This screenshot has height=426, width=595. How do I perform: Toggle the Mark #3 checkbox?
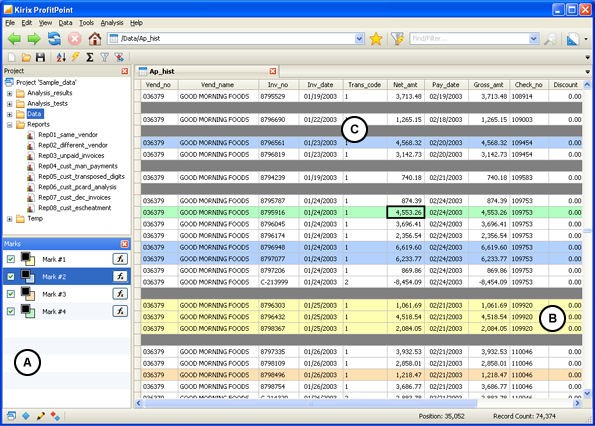[x=11, y=294]
